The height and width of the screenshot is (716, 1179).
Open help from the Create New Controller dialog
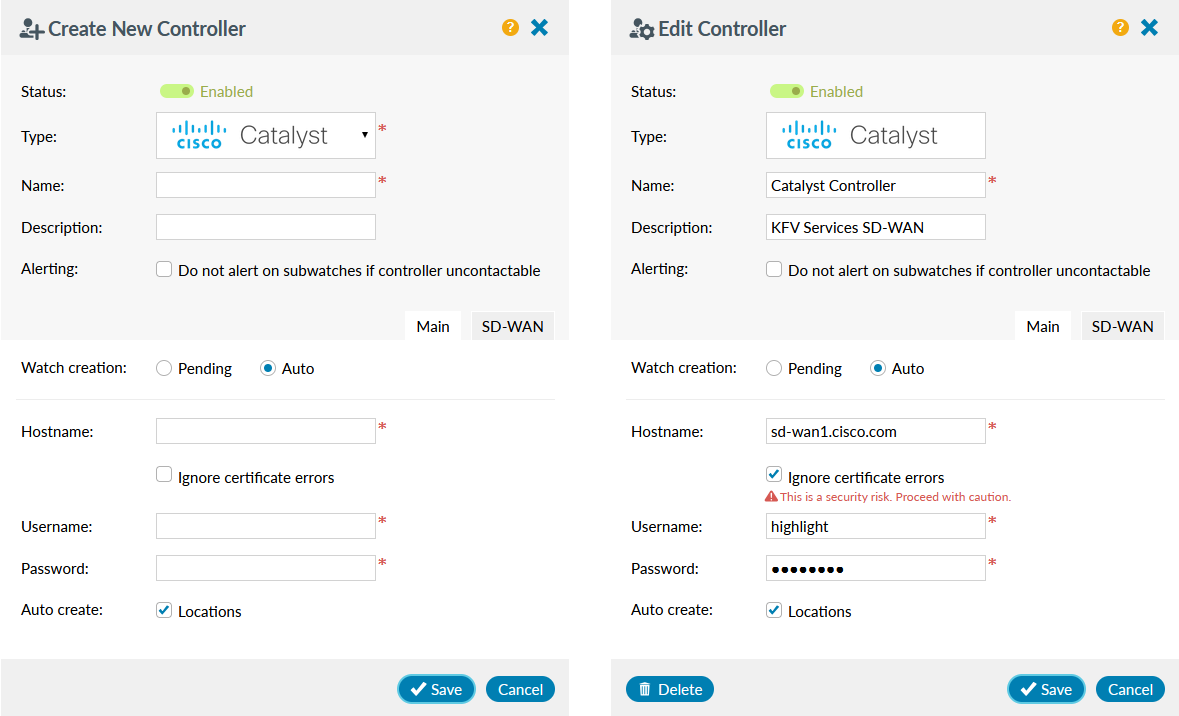tap(510, 27)
